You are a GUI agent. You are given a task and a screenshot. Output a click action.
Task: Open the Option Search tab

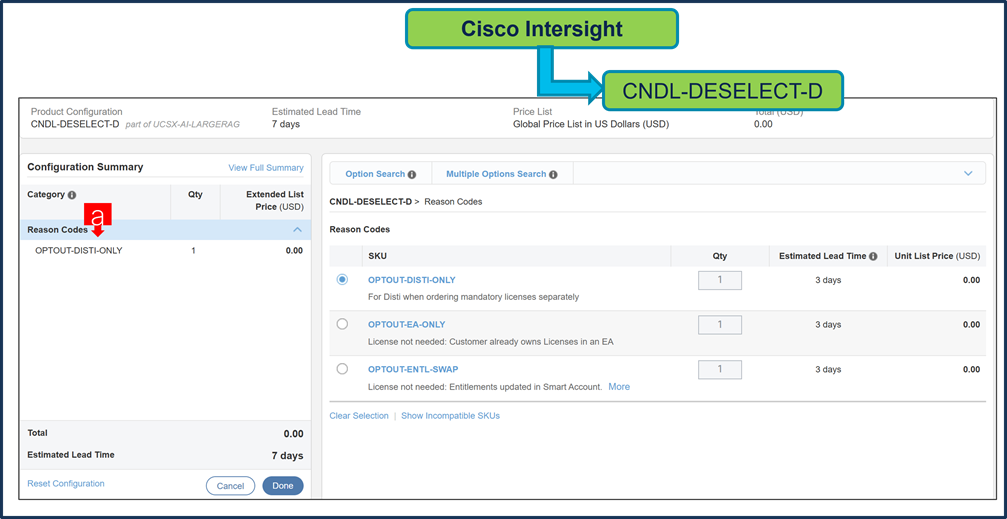tap(380, 174)
